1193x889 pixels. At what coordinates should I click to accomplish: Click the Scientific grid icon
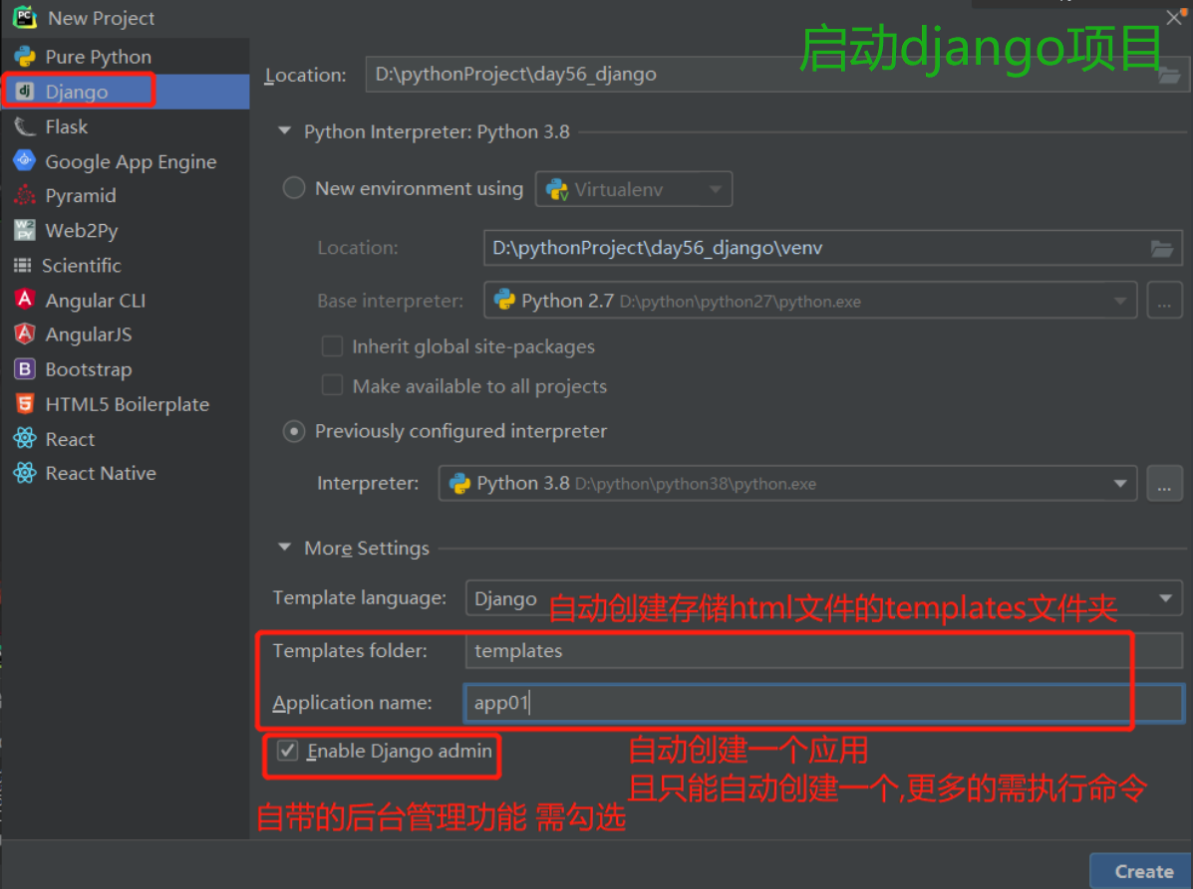point(23,265)
